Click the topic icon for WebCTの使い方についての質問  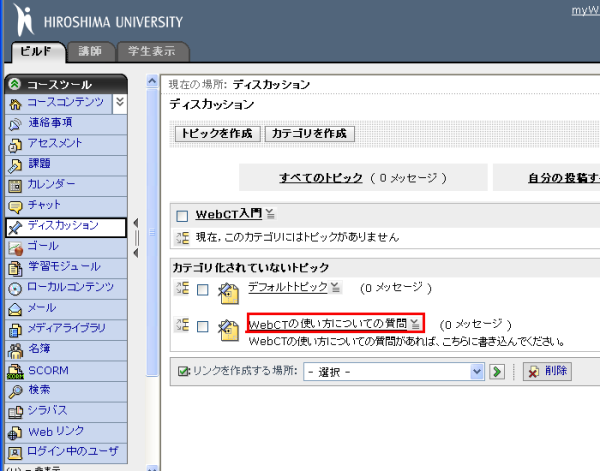(228, 330)
